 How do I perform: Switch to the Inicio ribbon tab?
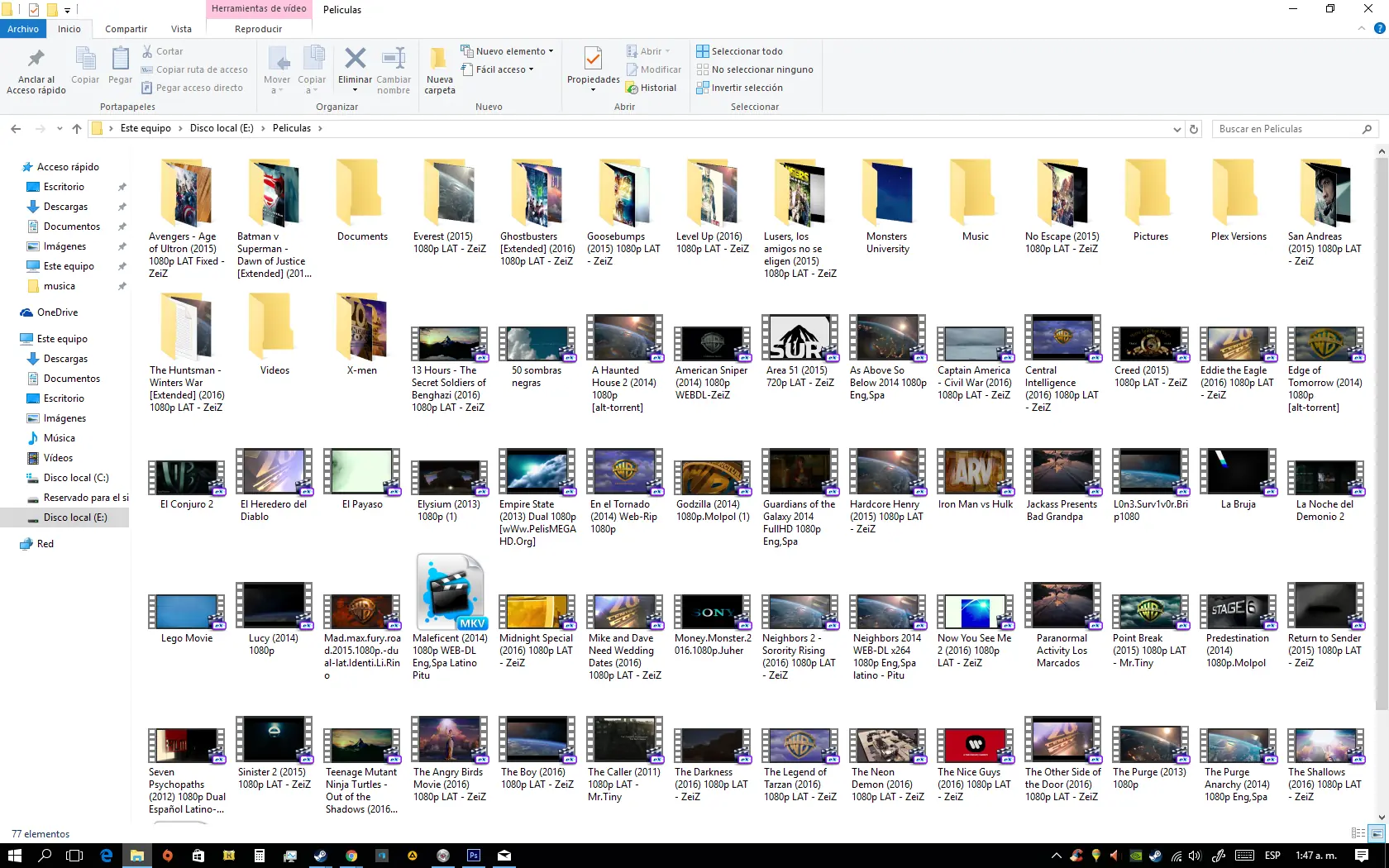(69, 29)
